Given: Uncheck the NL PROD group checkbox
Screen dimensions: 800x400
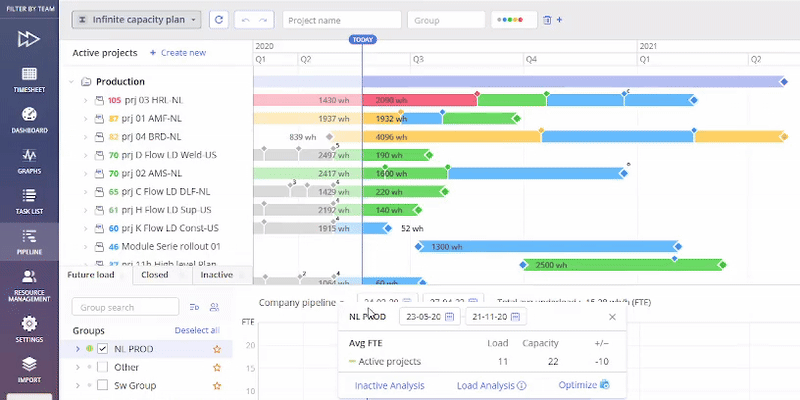Looking at the screenshot, I should pyautogui.click(x=103, y=349).
